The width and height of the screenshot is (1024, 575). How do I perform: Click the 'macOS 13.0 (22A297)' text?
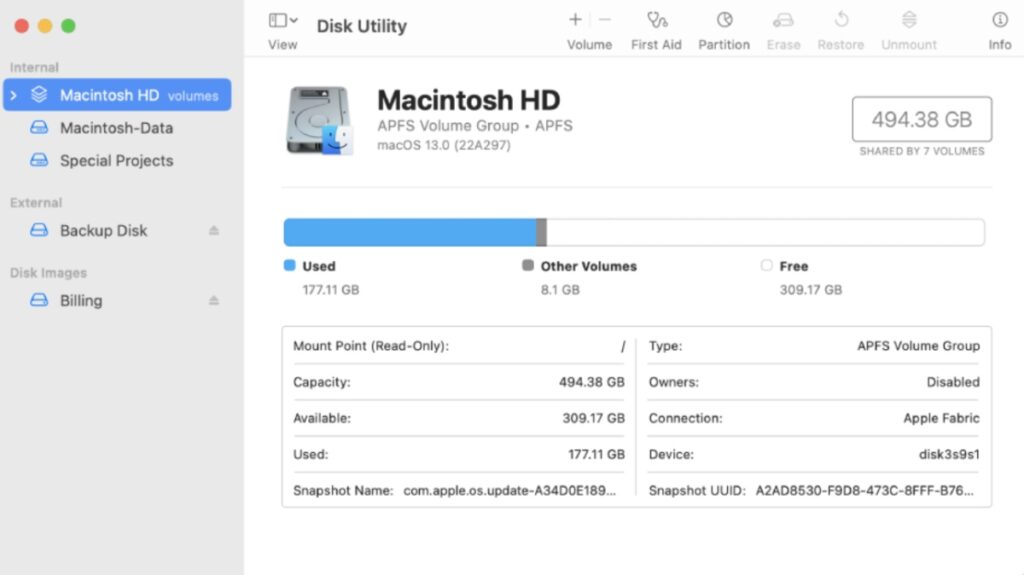(x=444, y=145)
